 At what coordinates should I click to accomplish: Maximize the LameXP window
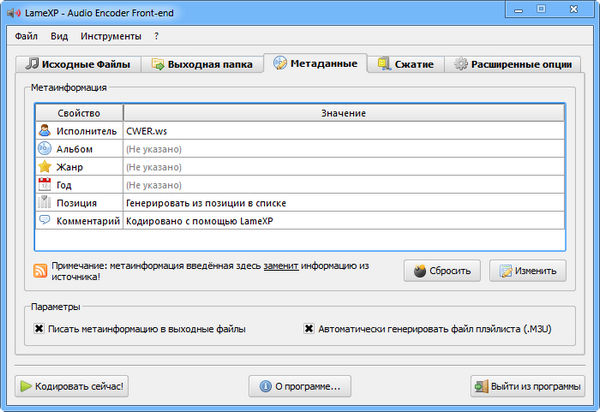[541, 9]
